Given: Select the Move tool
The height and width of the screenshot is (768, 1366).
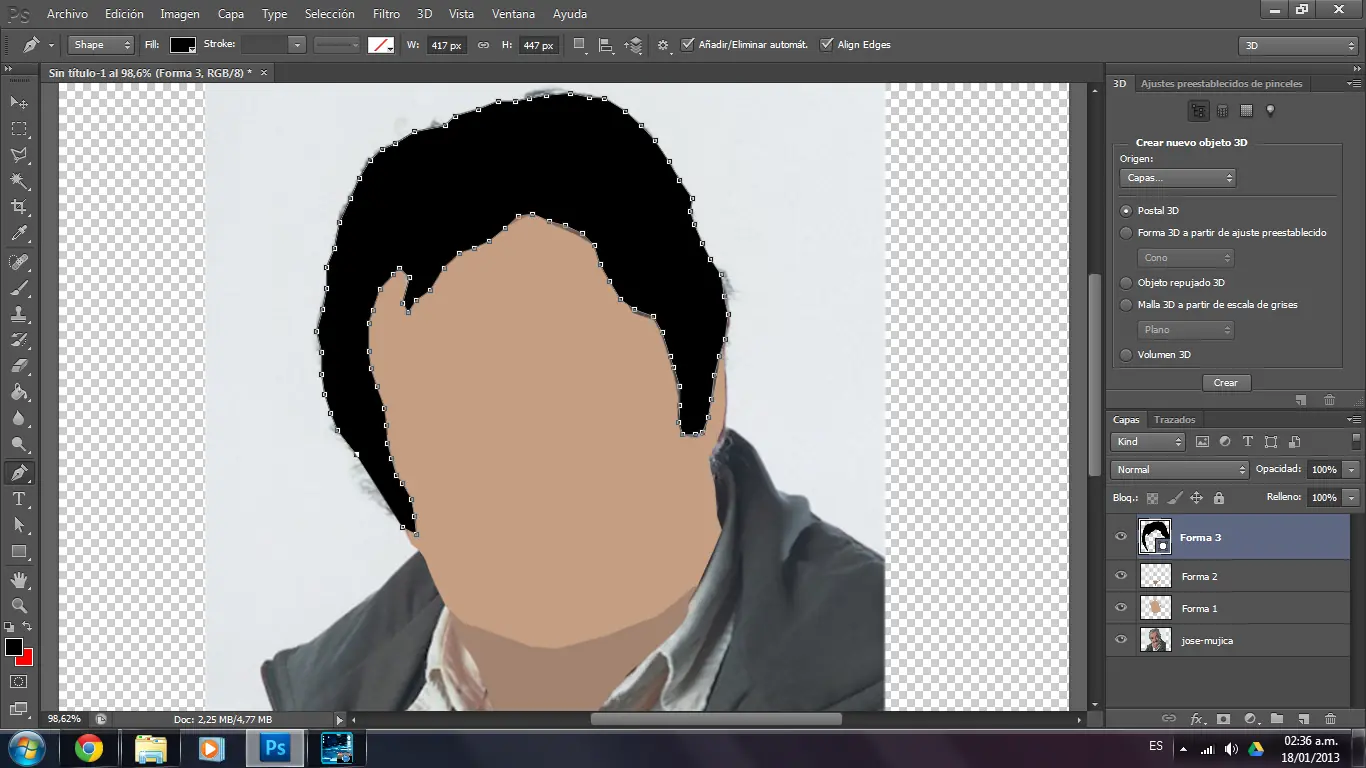Looking at the screenshot, I should coord(18,103).
